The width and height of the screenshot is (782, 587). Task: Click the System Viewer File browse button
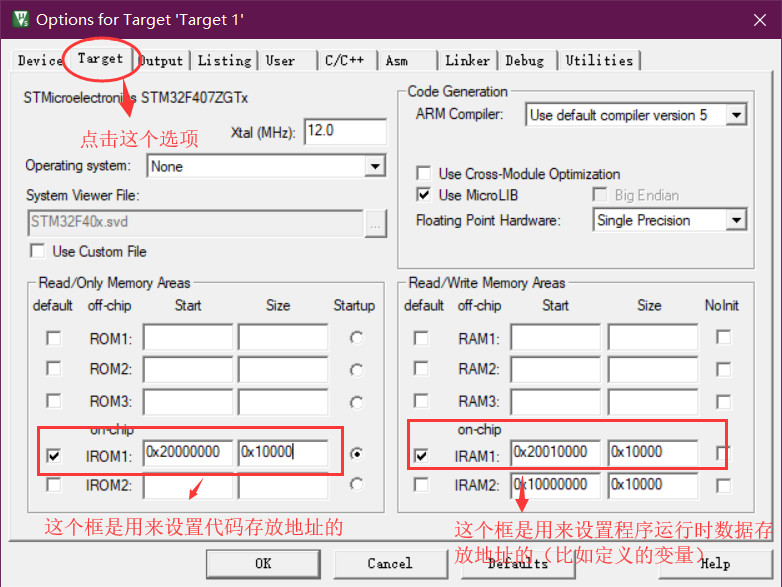click(x=376, y=223)
